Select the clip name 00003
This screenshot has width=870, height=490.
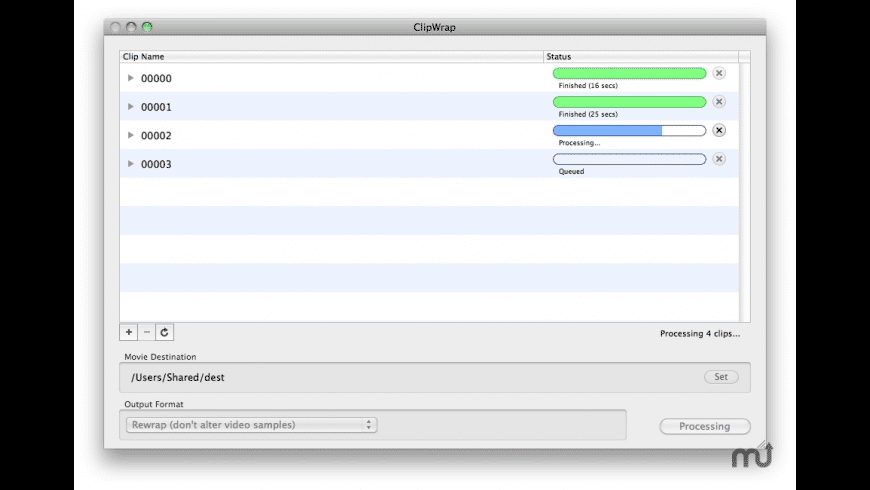coord(156,164)
